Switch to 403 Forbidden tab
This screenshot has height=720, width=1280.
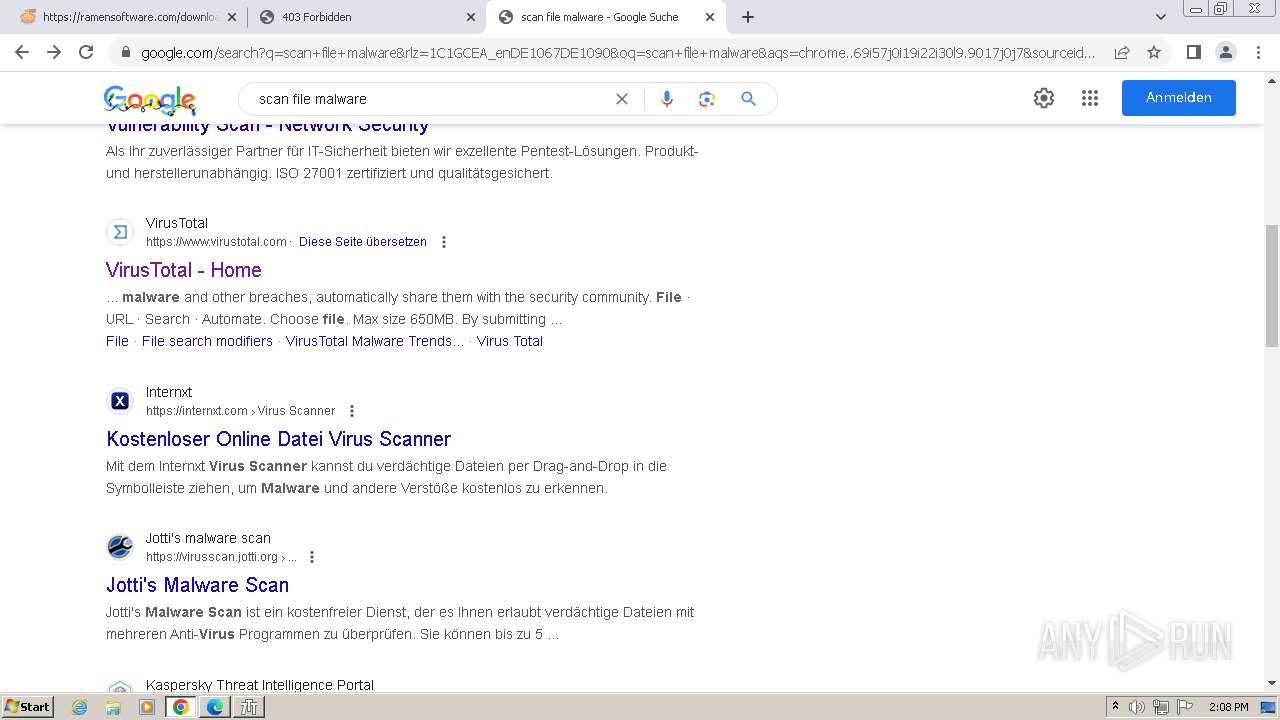pyautogui.click(x=367, y=17)
